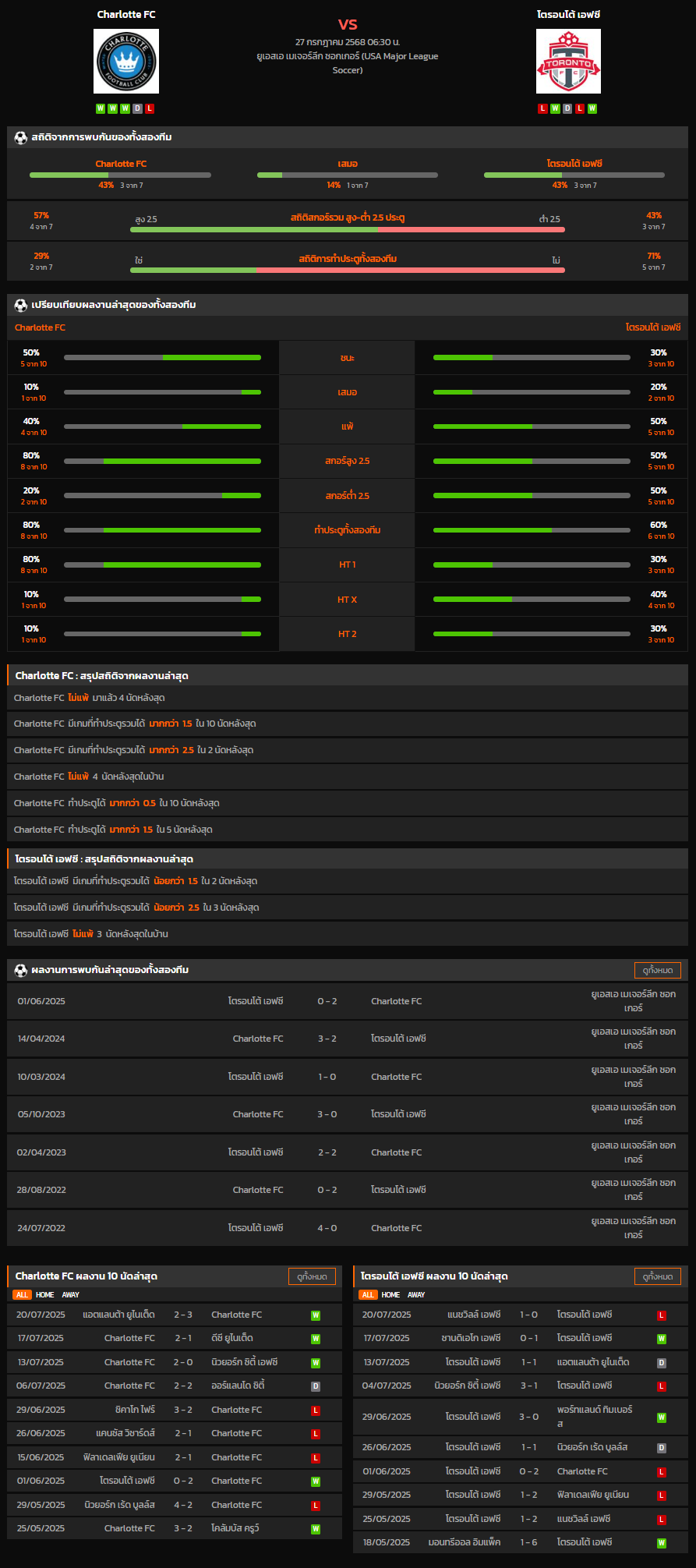This screenshot has width=696, height=1568.
Task: Click the ชนะ label in the comparison table
Action: [x=348, y=358]
